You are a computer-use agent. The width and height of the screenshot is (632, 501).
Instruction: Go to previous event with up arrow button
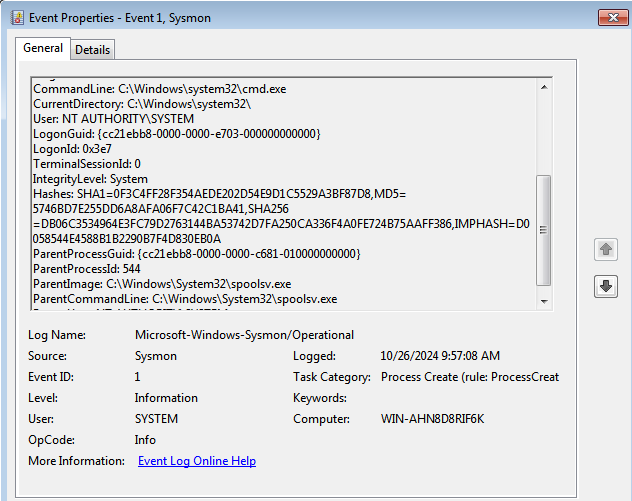click(x=606, y=249)
